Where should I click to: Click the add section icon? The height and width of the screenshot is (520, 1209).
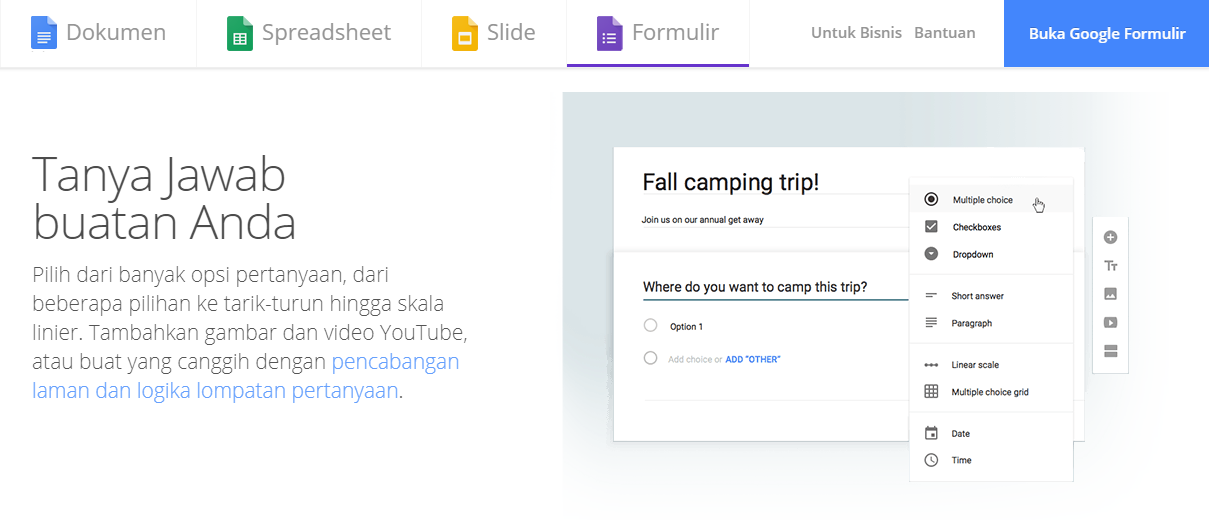pyautogui.click(x=1110, y=350)
